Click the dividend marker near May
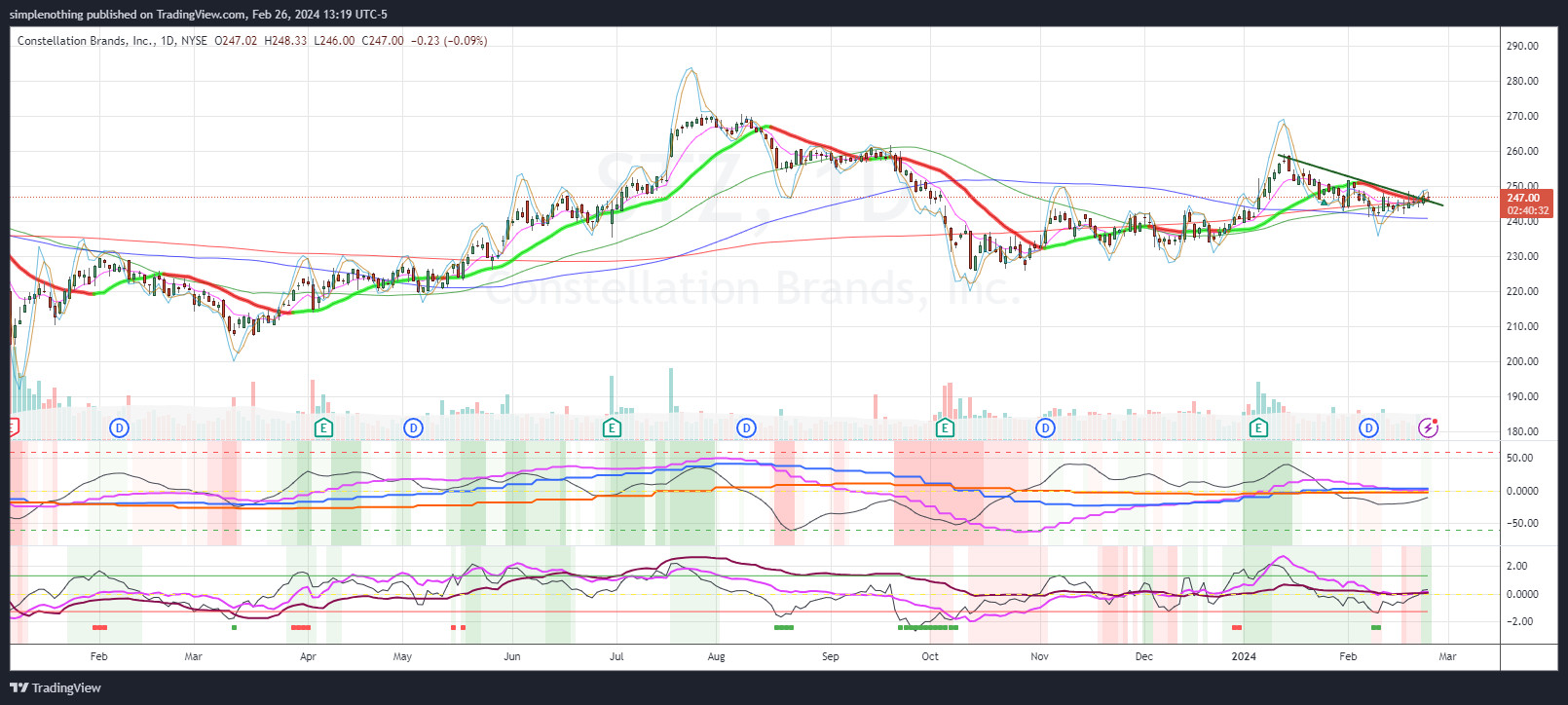 click(413, 427)
